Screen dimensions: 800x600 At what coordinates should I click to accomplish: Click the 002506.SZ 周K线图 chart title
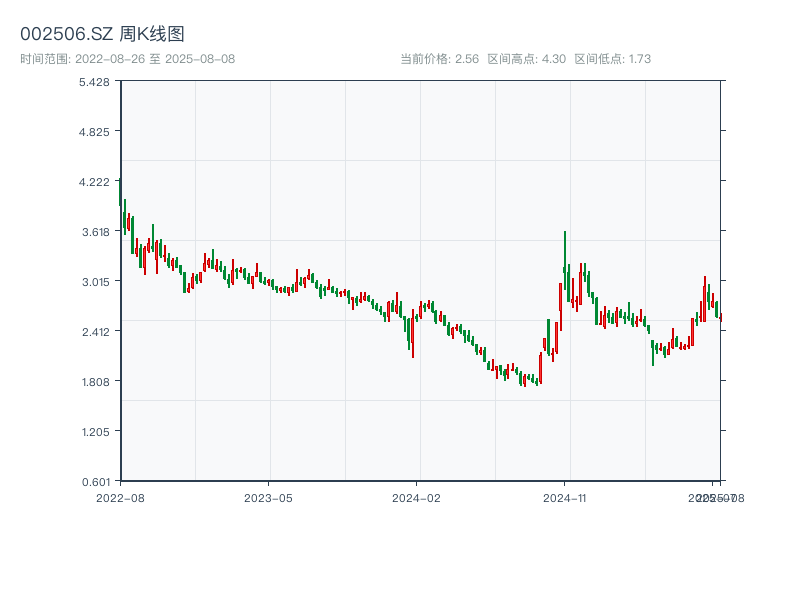pos(102,34)
